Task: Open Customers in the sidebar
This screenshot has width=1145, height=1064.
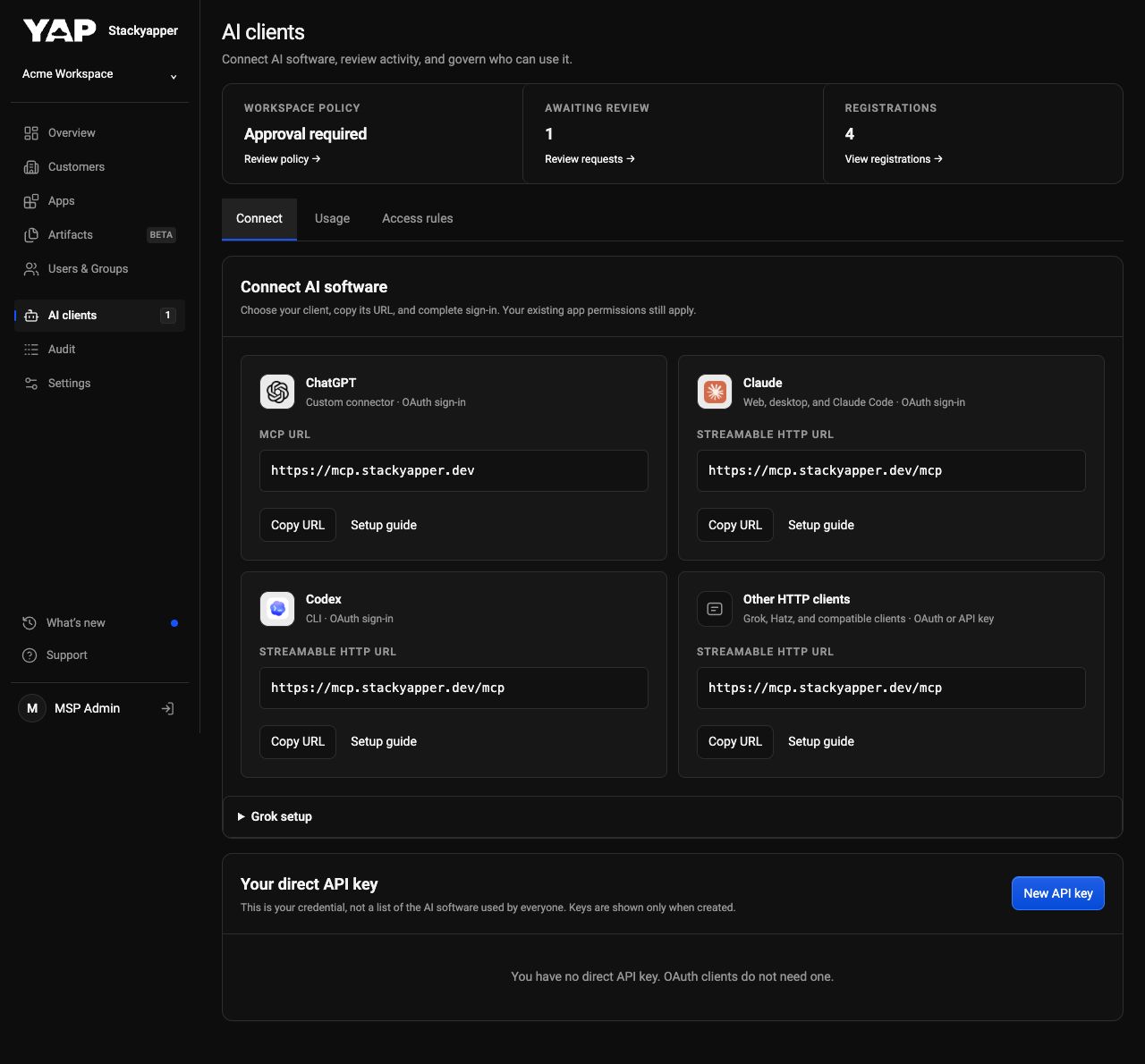Action: (x=99, y=167)
